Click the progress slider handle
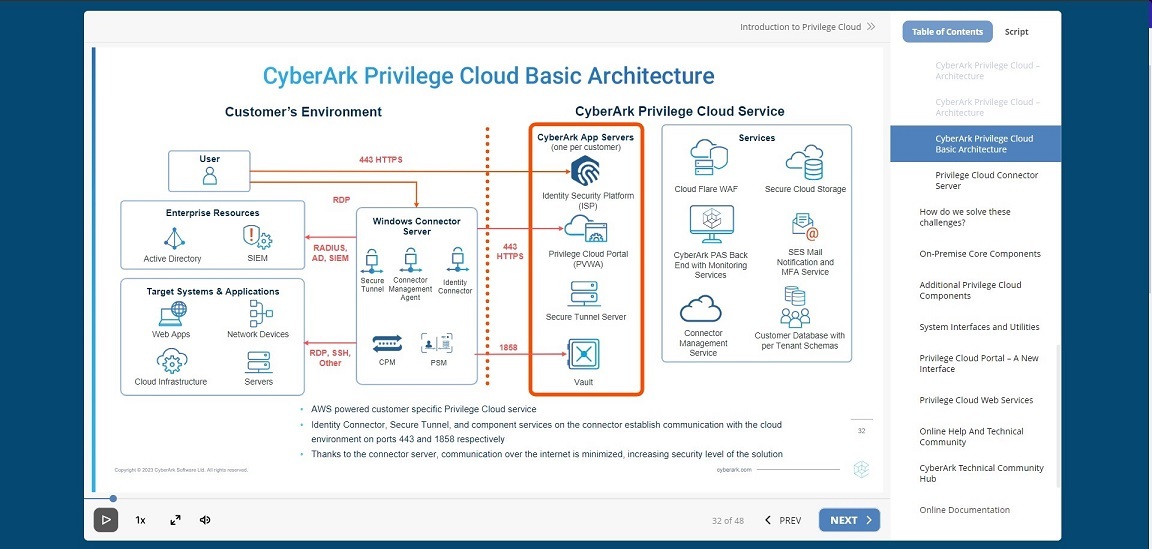The width and height of the screenshot is (1152, 549). (x=113, y=498)
